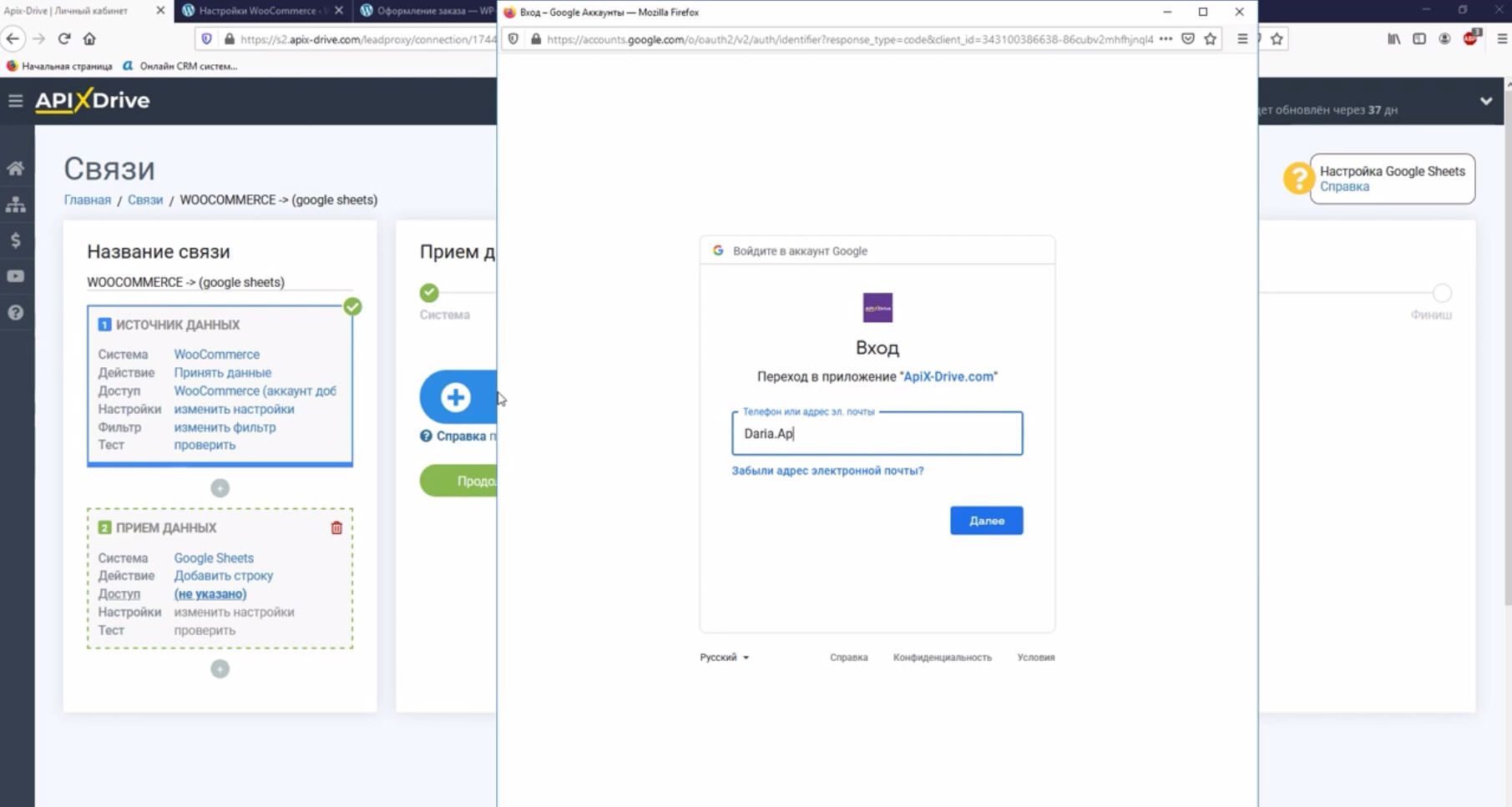Add a step below ИСТОЧНИК ДАННЫХ block
1512x807 pixels.
(x=220, y=488)
